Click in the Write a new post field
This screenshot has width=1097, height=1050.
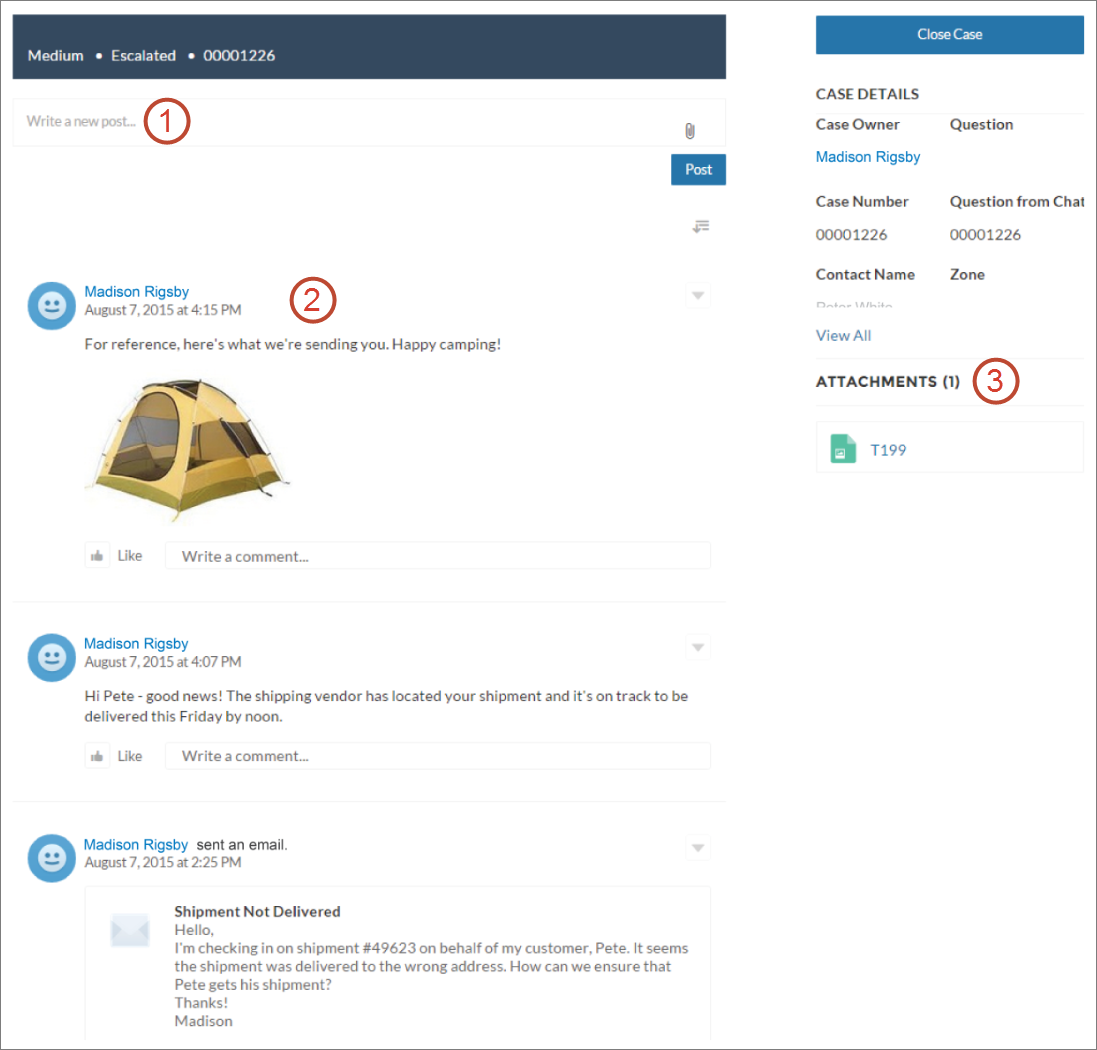80,120
